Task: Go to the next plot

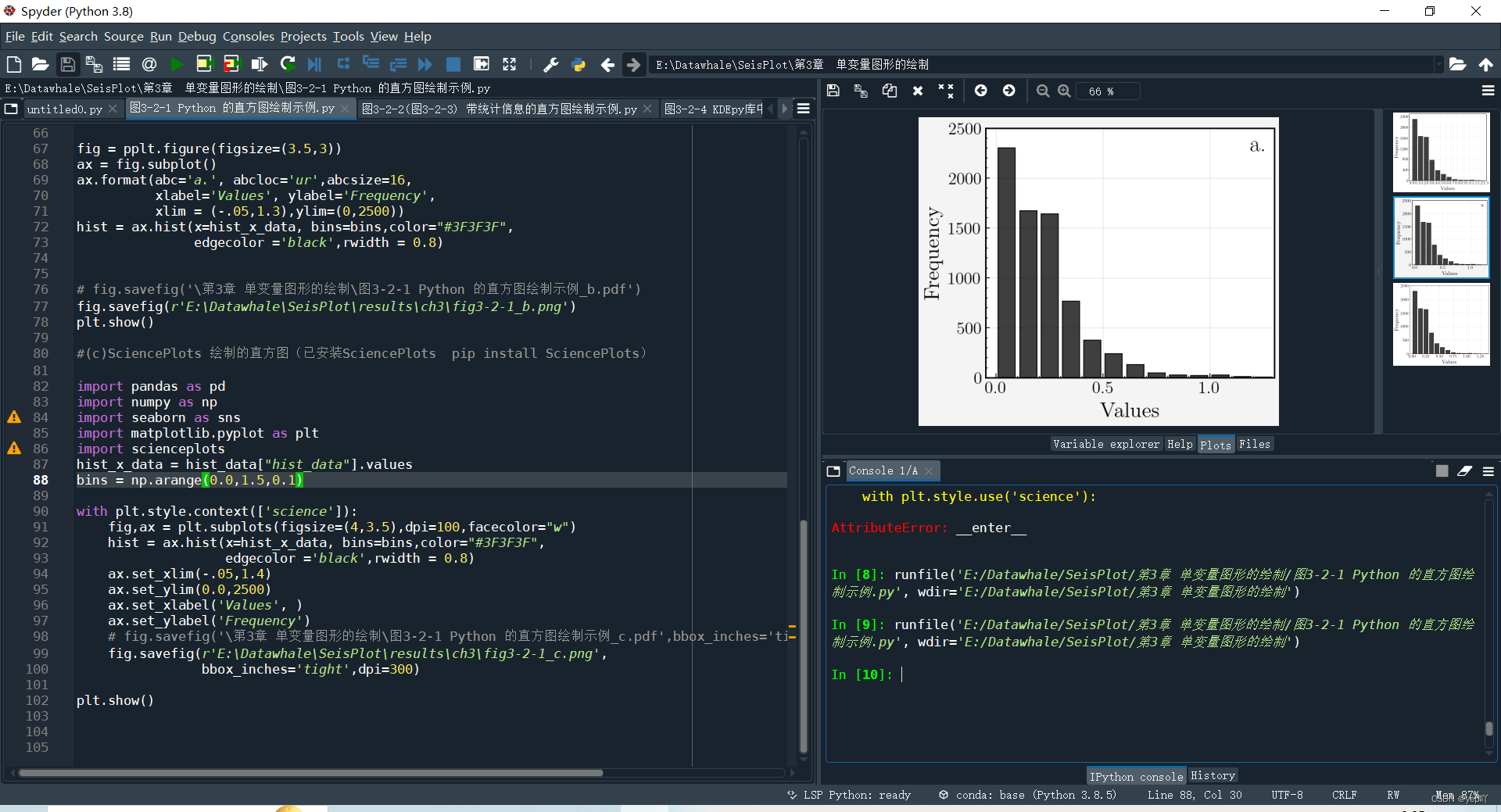Action: click(x=1008, y=91)
